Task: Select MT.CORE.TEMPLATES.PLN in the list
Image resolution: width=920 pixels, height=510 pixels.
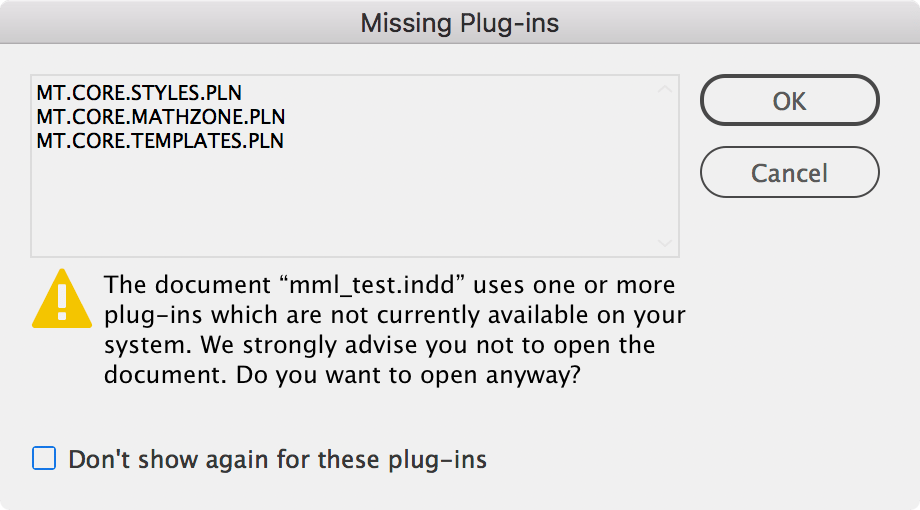Action: (160, 141)
